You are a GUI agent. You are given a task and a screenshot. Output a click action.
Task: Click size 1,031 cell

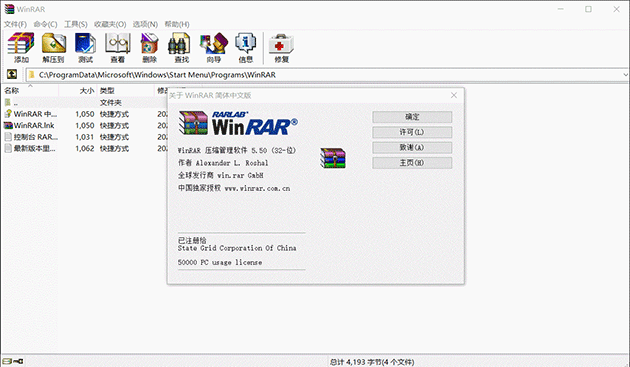click(x=84, y=137)
